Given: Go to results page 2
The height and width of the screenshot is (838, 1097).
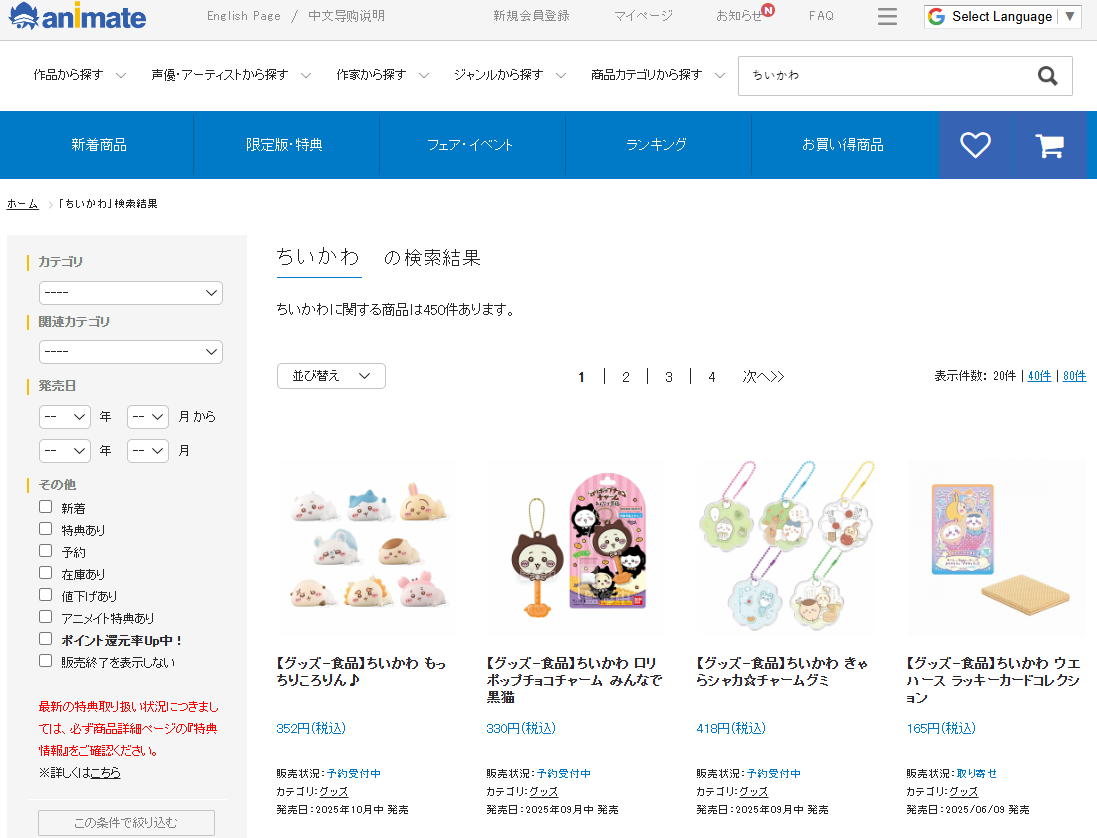Looking at the screenshot, I should pyautogui.click(x=625, y=377).
